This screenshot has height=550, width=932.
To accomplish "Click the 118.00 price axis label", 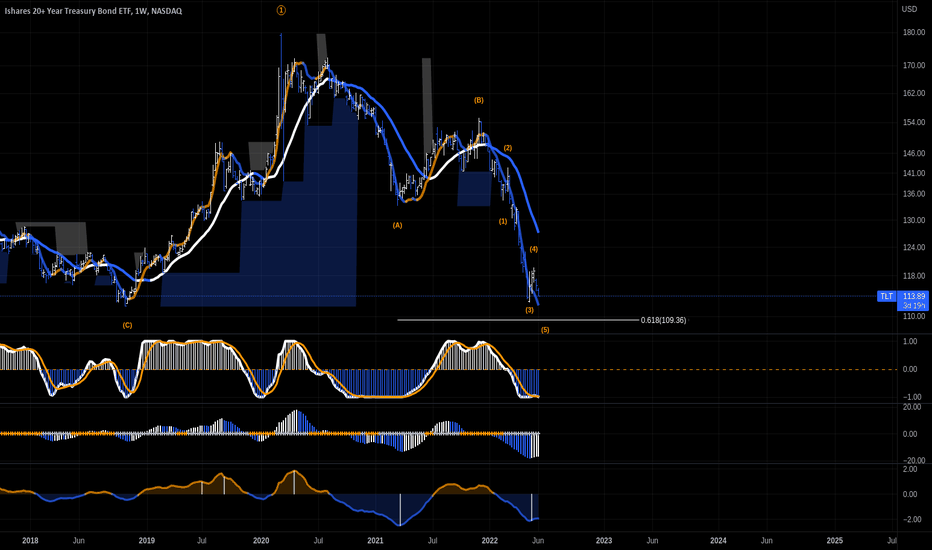I will (914, 276).
